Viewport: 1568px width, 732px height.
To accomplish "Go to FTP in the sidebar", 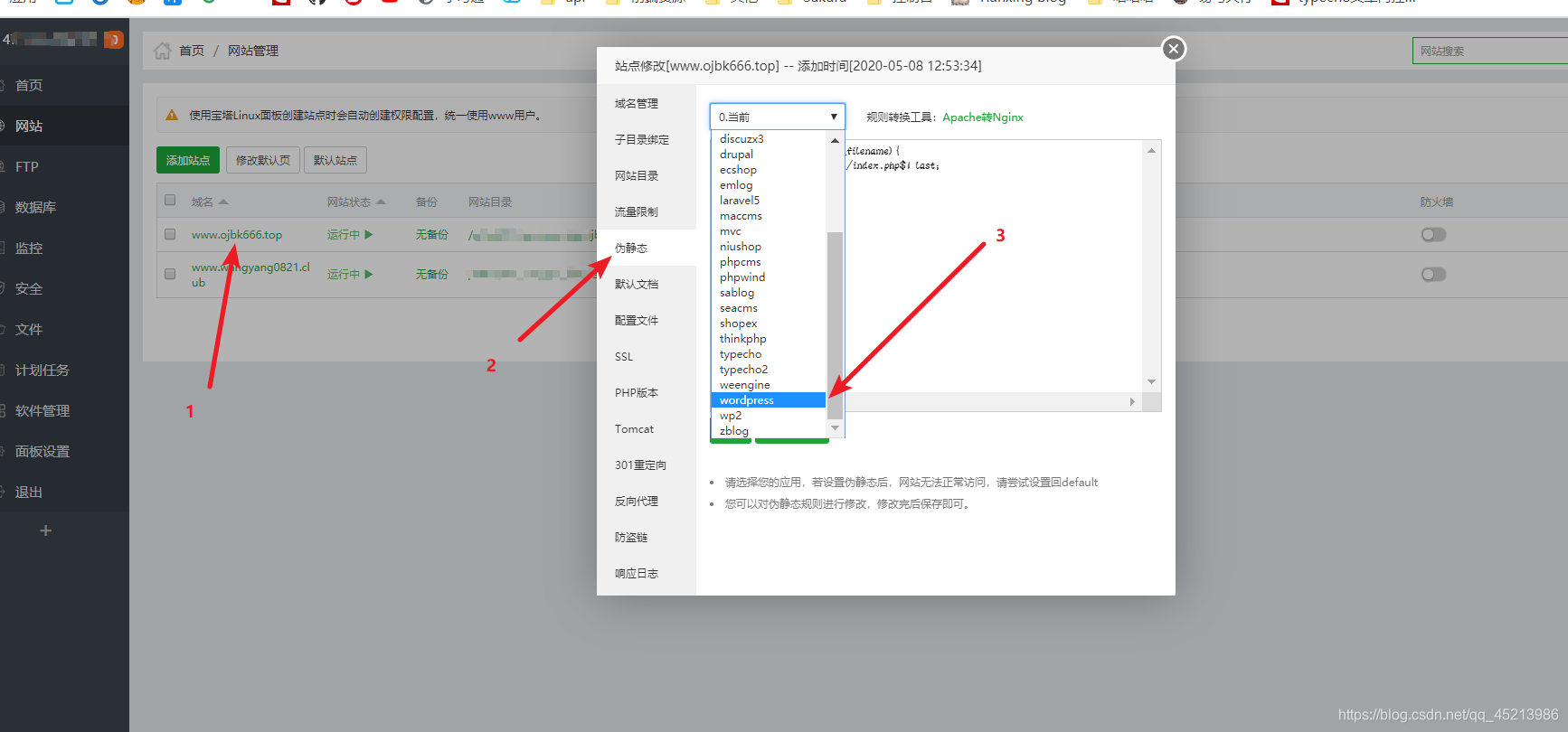I will [64, 166].
